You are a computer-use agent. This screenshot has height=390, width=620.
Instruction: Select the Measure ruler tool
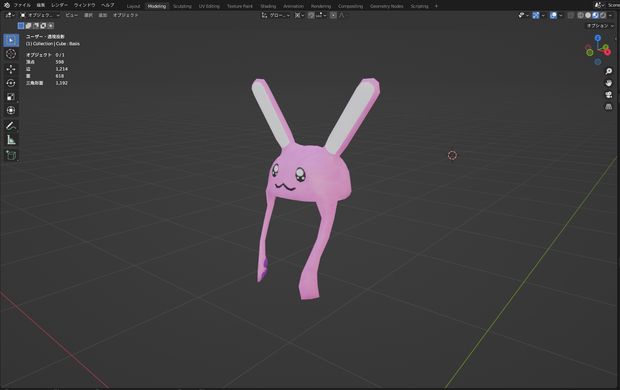point(11,140)
